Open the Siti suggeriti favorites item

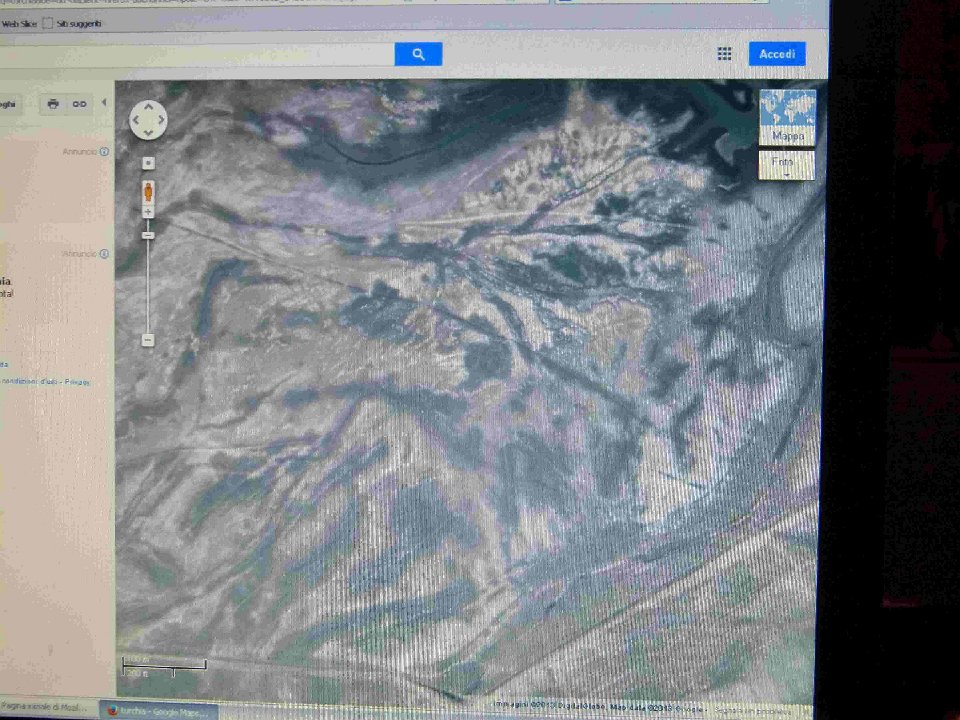72,24
